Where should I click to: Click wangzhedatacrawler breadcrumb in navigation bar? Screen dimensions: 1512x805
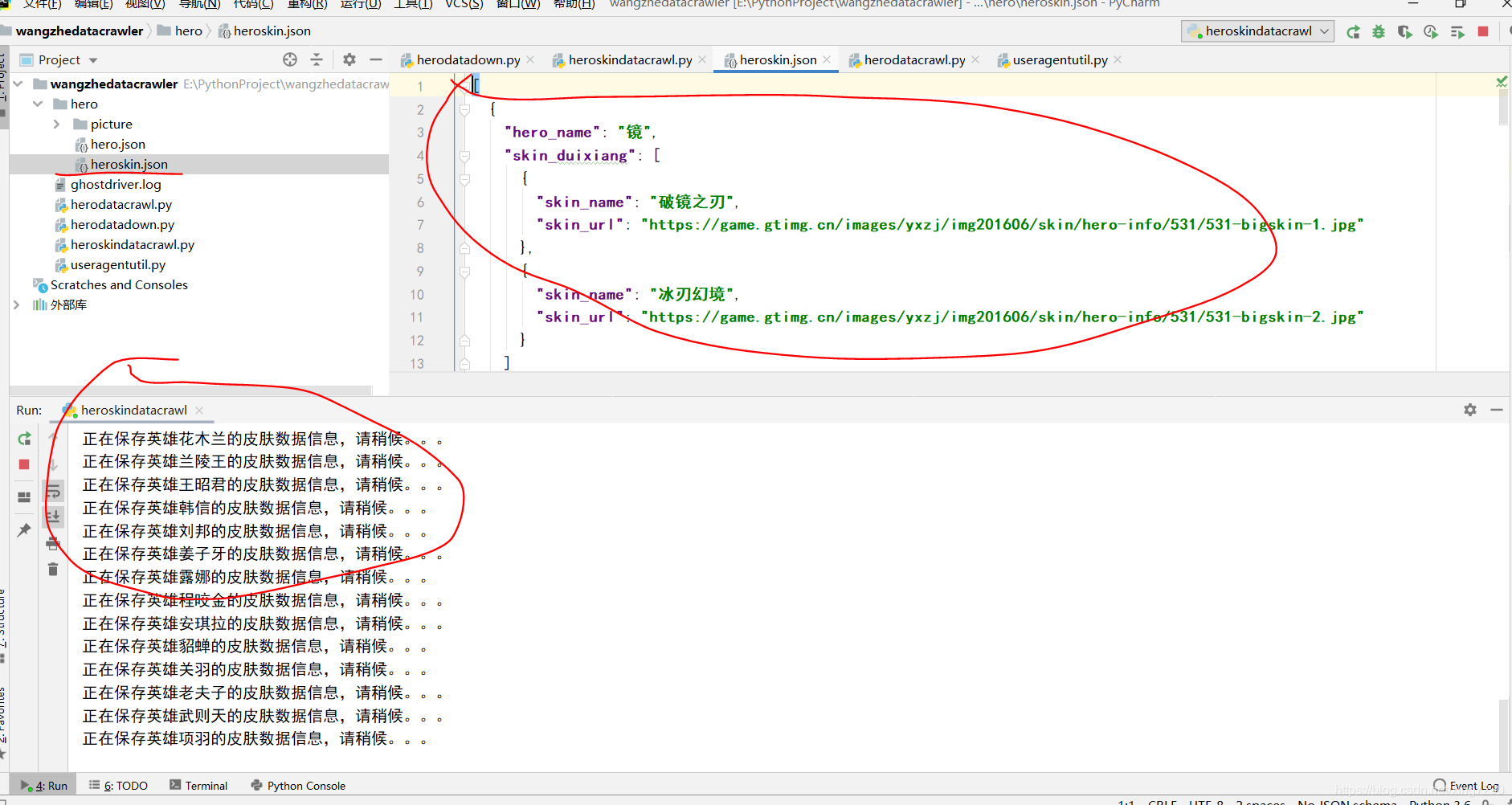79,31
